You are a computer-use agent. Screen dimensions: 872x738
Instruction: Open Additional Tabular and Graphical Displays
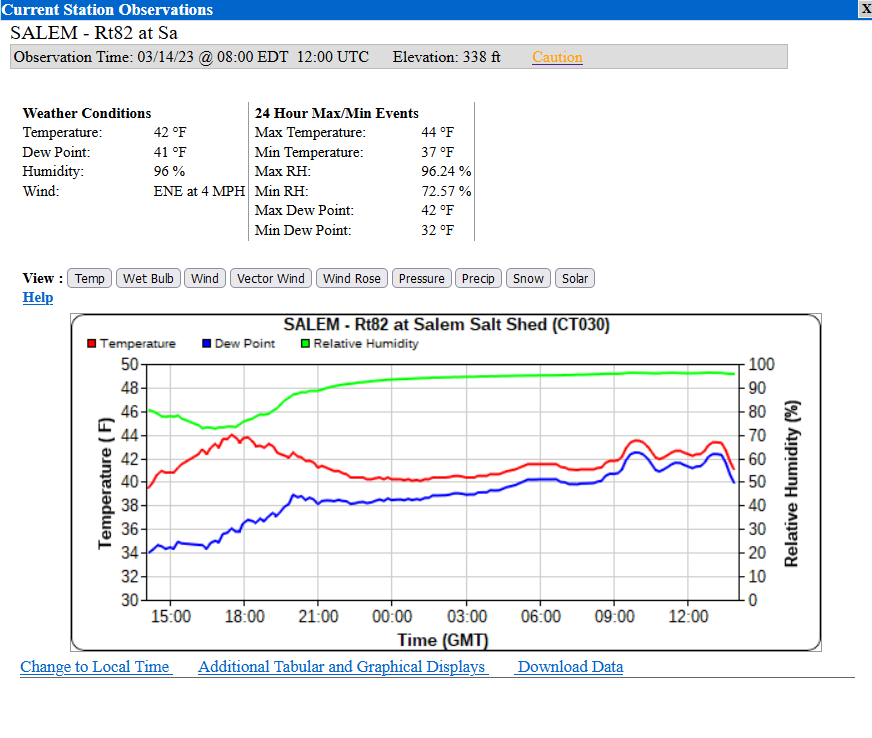pyautogui.click(x=342, y=666)
